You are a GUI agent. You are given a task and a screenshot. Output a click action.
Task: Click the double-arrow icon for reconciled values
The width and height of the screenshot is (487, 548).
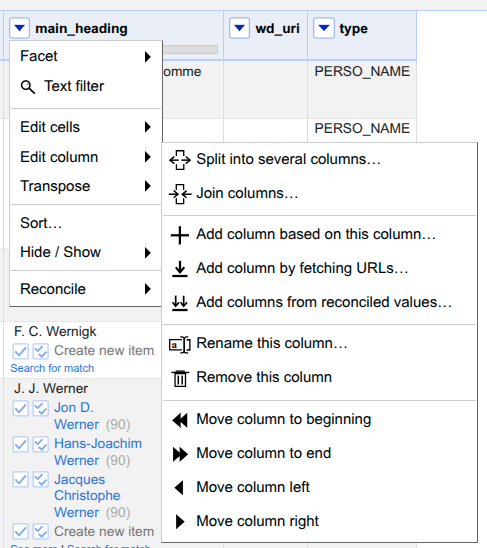click(180, 303)
